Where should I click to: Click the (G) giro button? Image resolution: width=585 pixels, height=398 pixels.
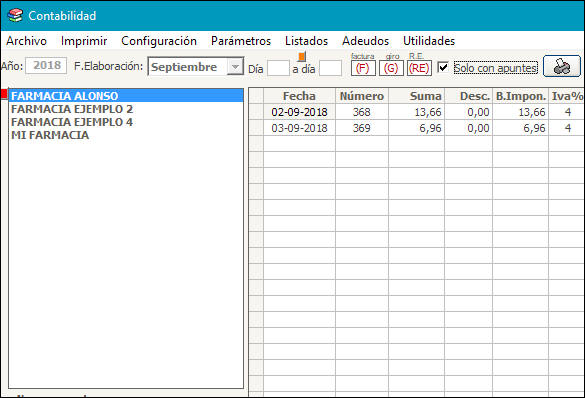coord(391,68)
